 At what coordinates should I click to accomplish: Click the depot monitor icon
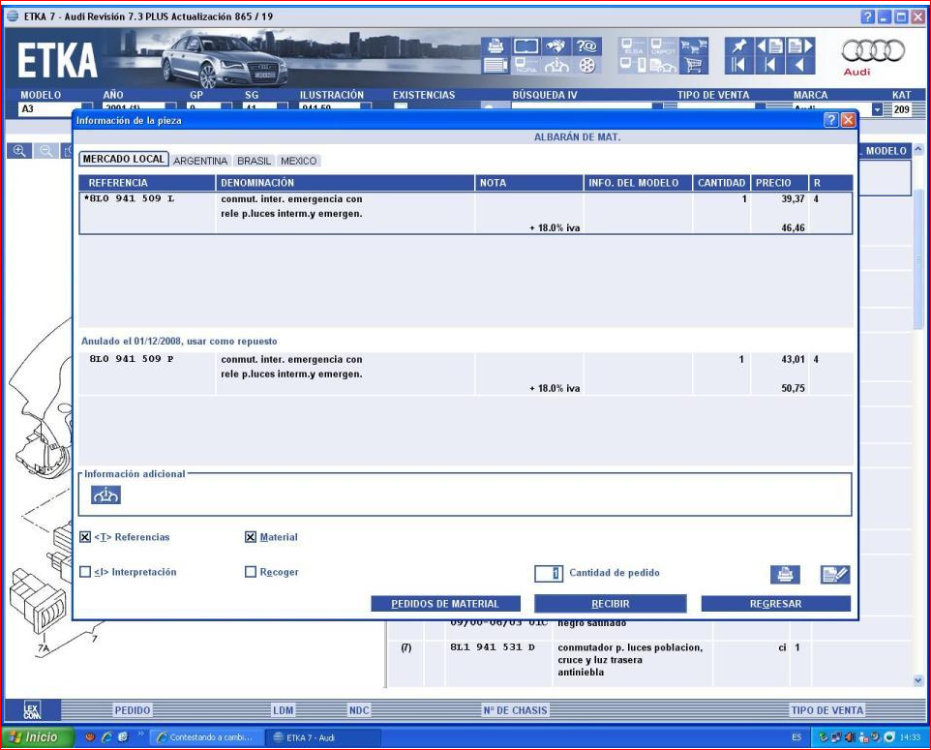pyautogui.click(x=663, y=46)
